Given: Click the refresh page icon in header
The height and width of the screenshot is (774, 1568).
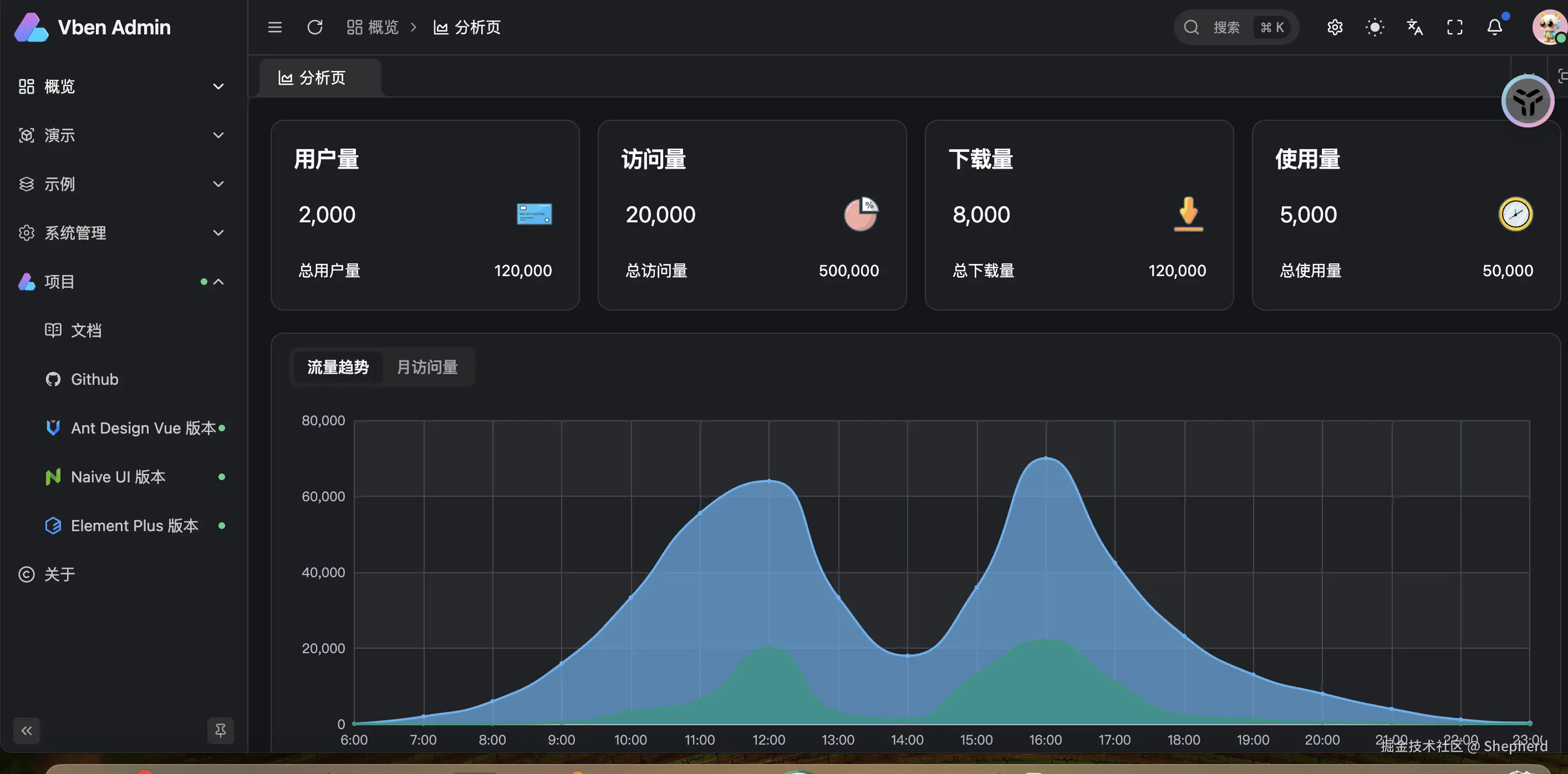Looking at the screenshot, I should click(x=315, y=27).
